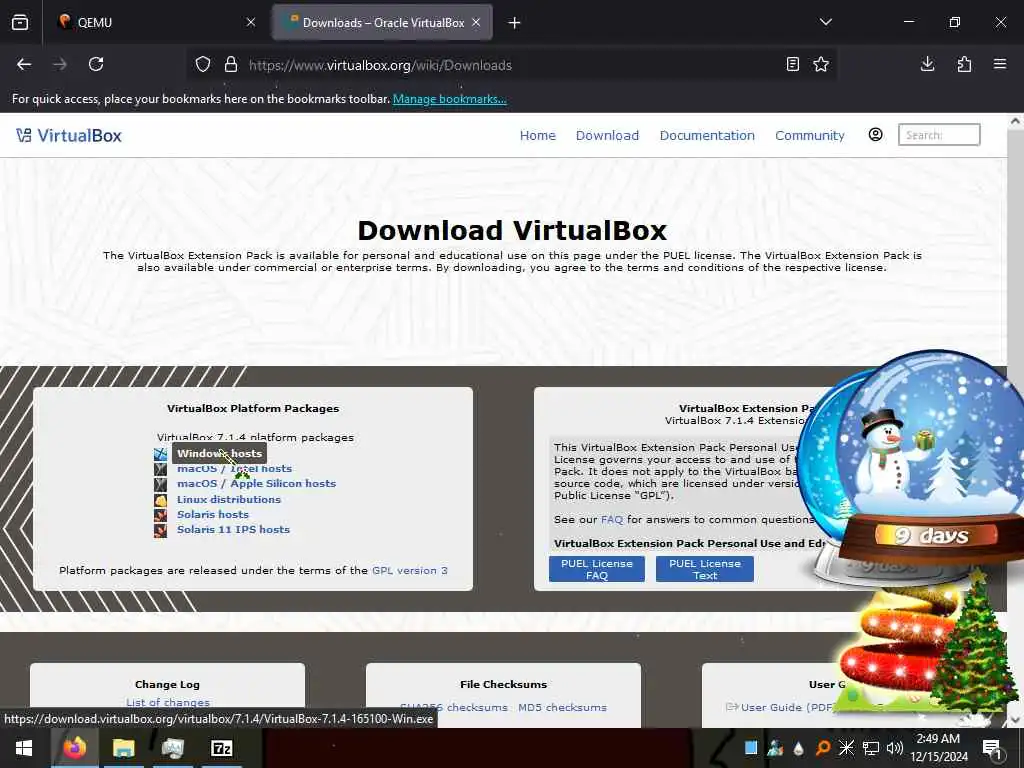Click the Firefox taskbar icon
This screenshot has width=1024, height=768.
coord(74,748)
